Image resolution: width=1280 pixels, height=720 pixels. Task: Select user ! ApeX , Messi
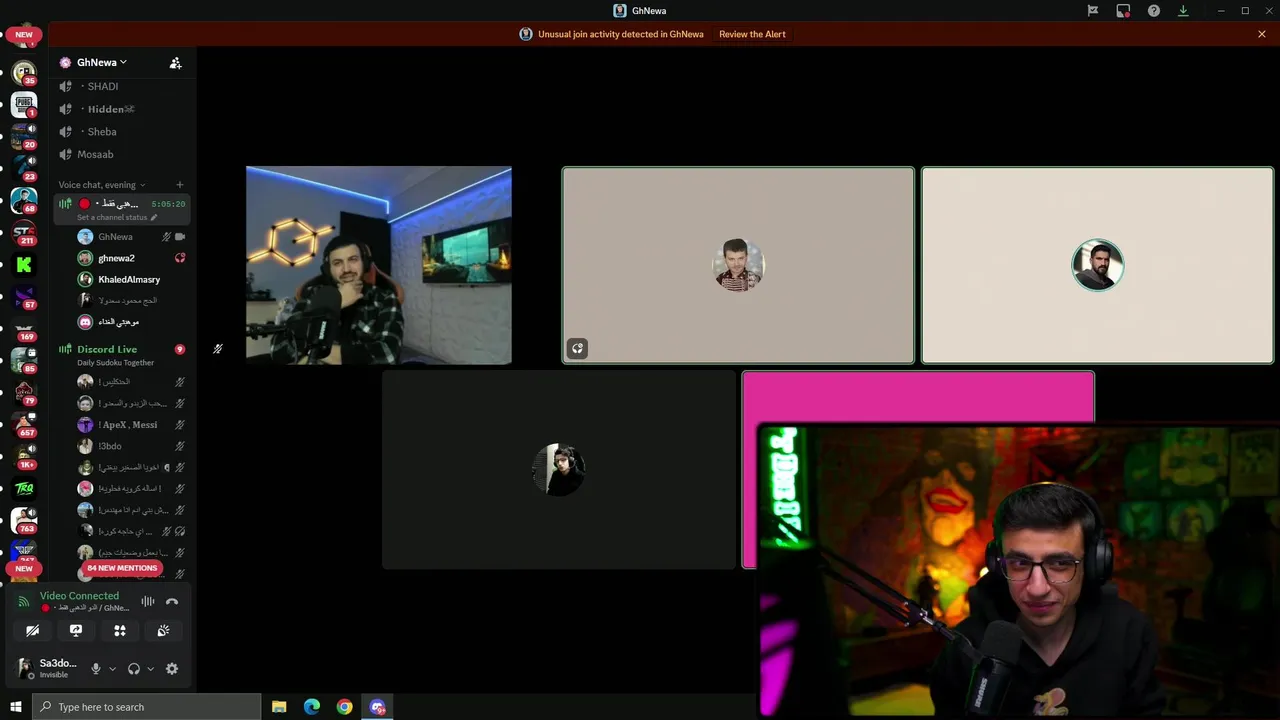click(x=131, y=425)
